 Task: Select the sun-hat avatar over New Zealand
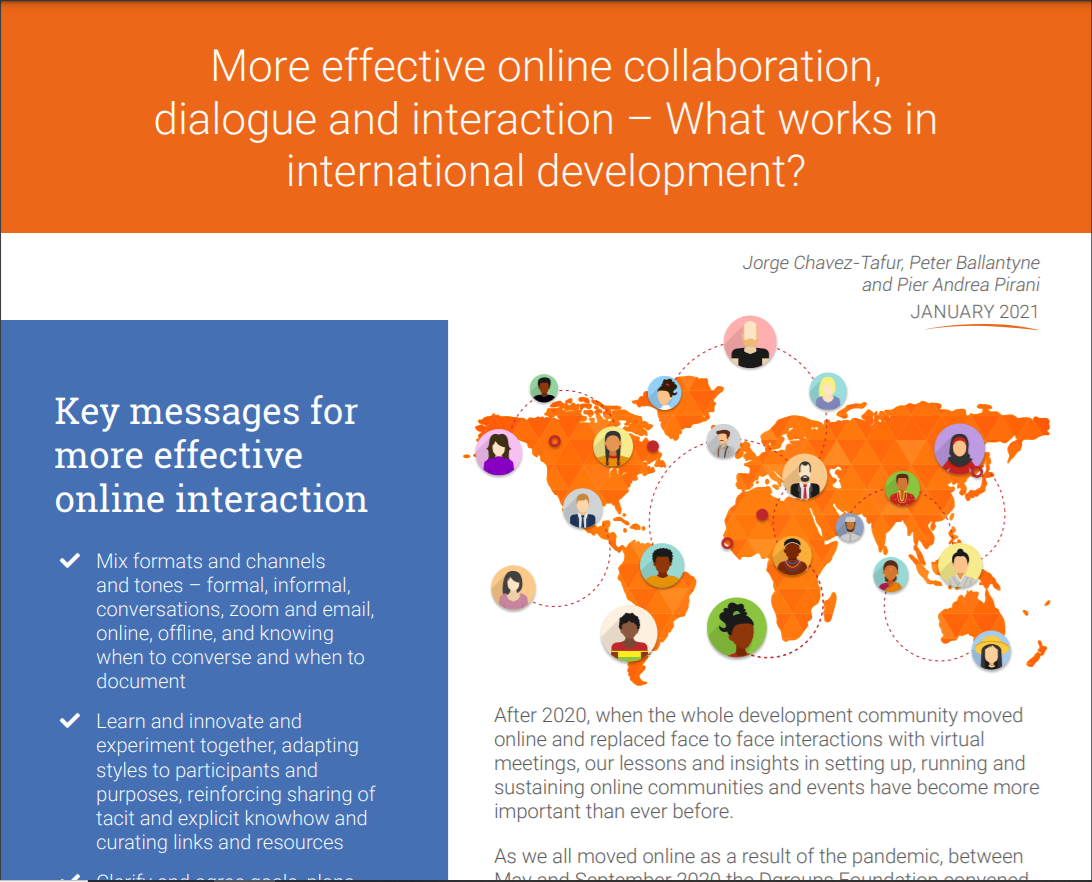pyautogui.click(x=990, y=651)
